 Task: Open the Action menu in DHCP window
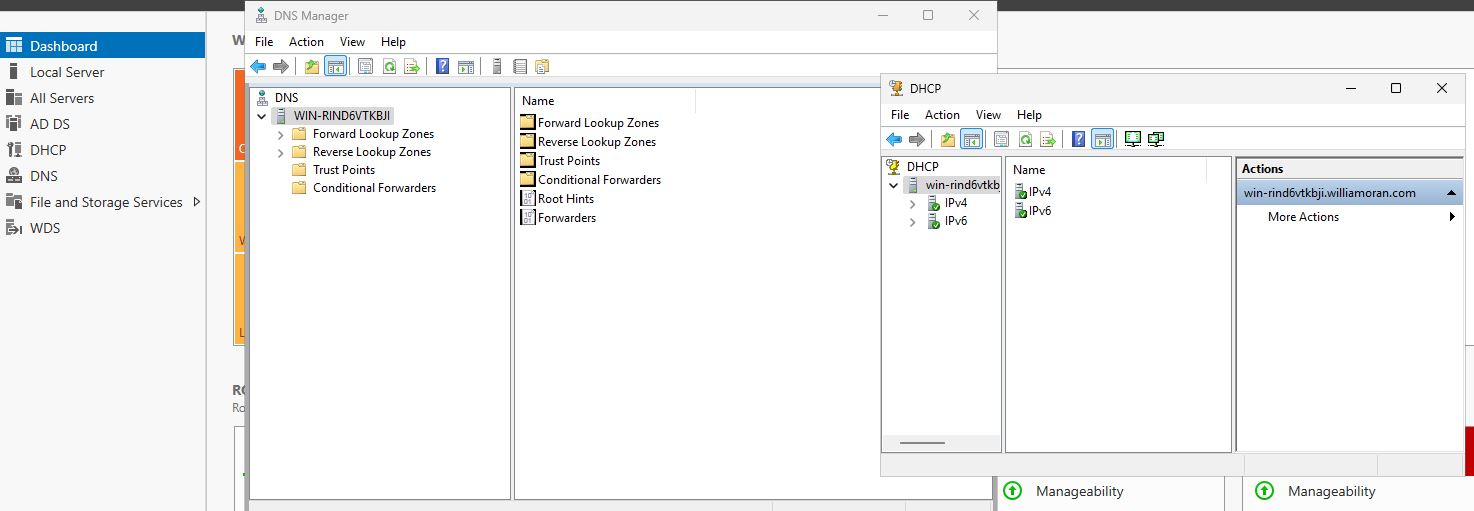click(x=942, y=115)
